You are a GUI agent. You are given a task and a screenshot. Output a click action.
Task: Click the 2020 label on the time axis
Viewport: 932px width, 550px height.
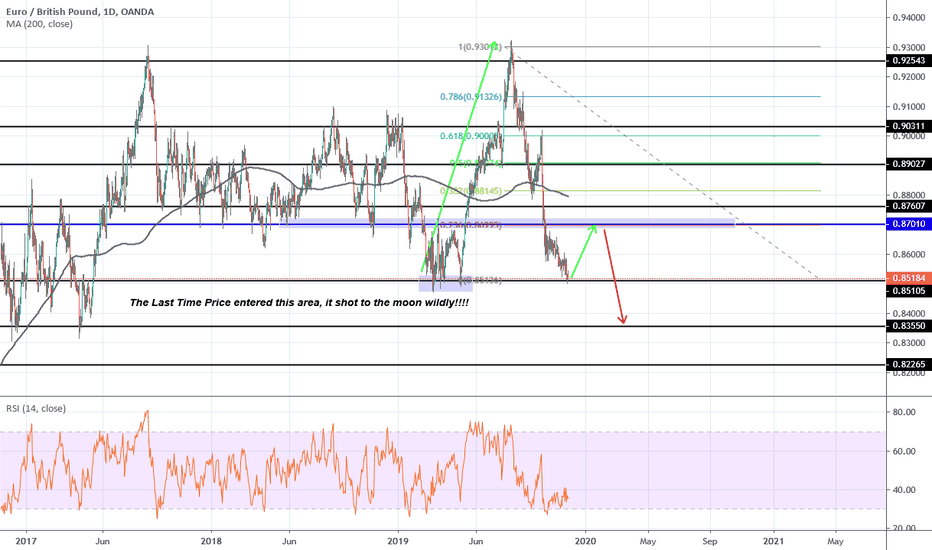[x=585, y=540]
